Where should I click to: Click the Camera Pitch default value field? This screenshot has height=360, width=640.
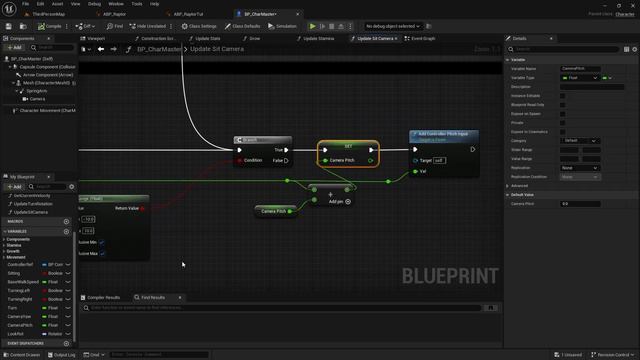580,204
